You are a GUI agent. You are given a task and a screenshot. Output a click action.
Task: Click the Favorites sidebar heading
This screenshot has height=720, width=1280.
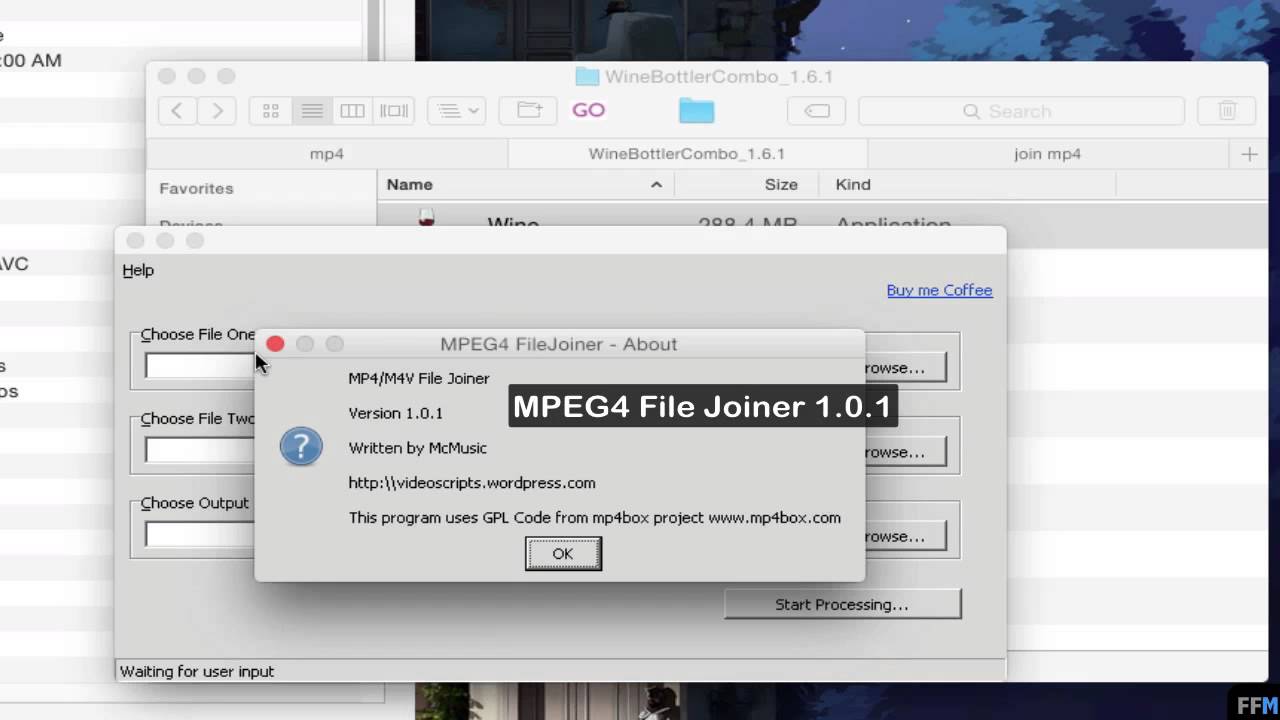[x=196, y=188]
